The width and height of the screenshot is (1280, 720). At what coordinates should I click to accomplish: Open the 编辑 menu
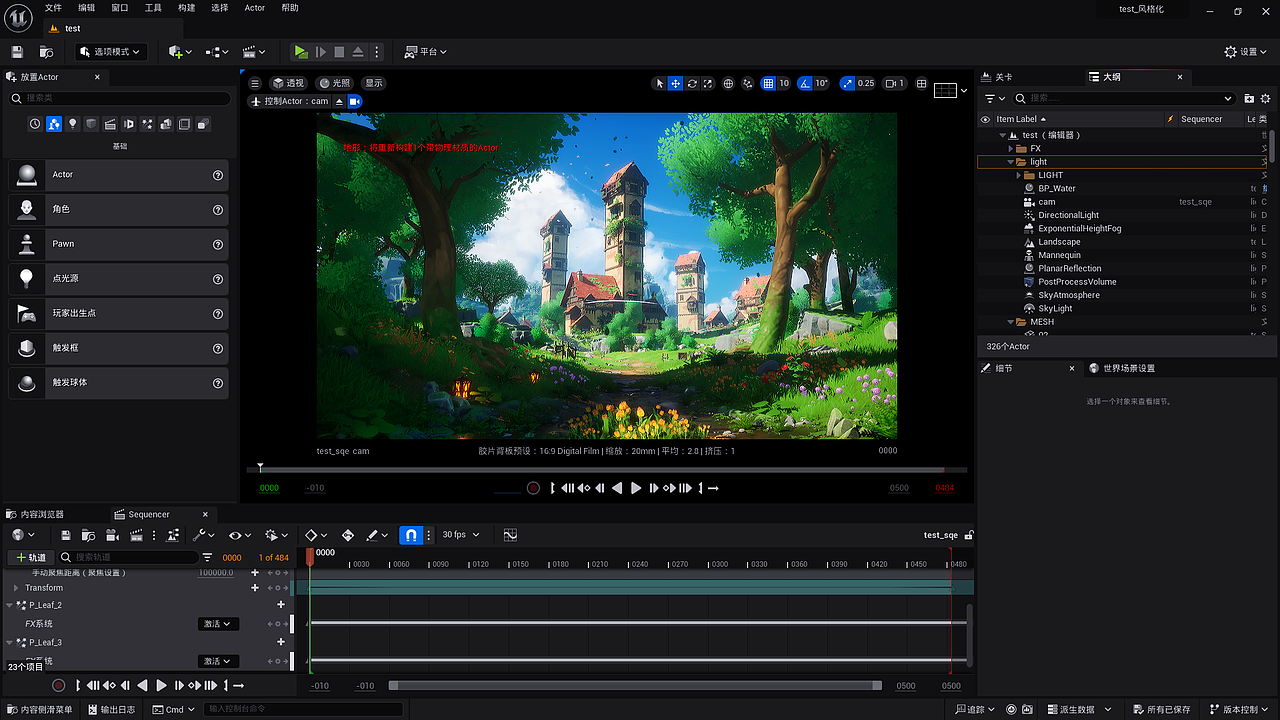(x=87, y=8)
